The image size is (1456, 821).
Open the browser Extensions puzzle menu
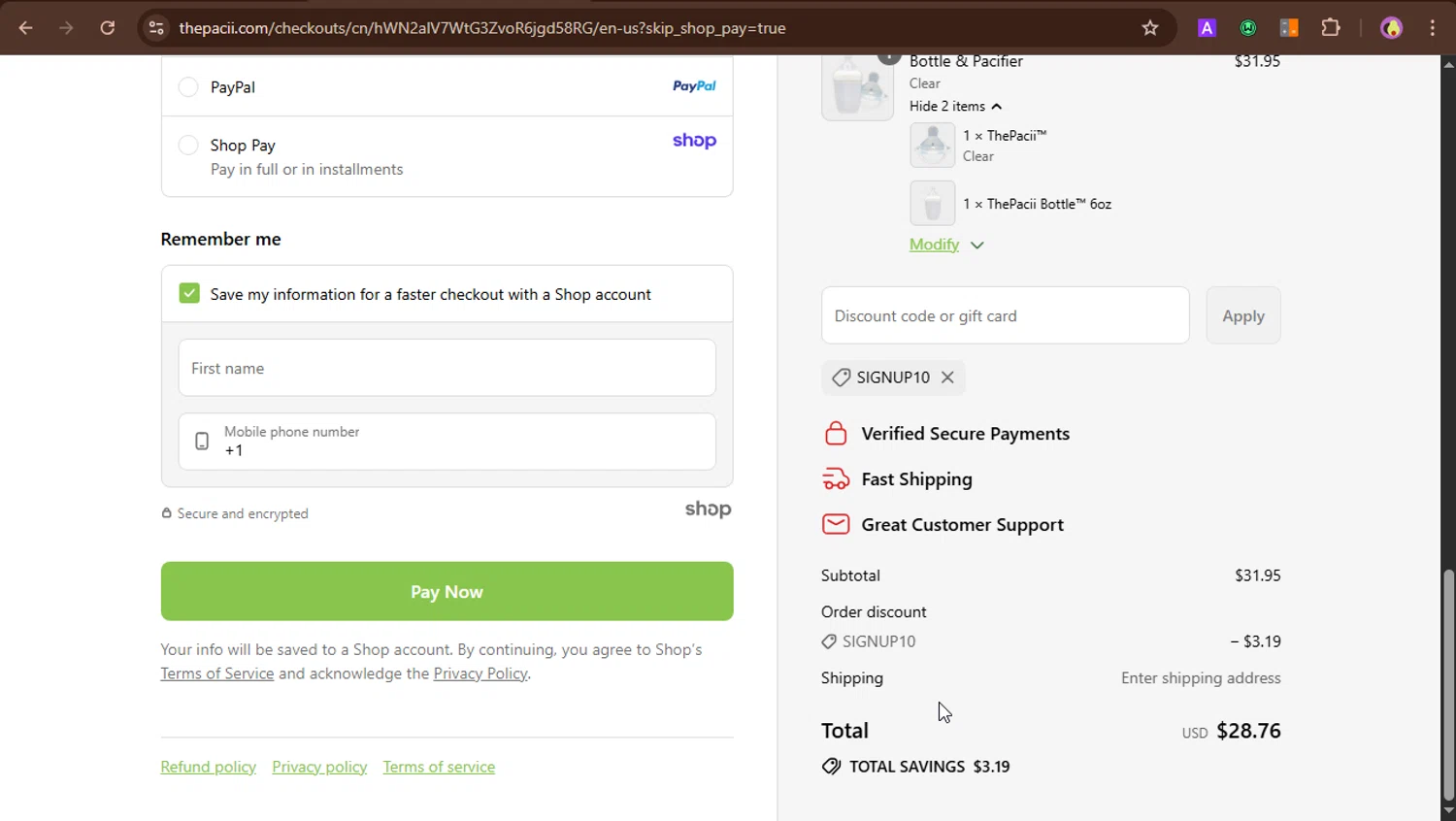1331,28
